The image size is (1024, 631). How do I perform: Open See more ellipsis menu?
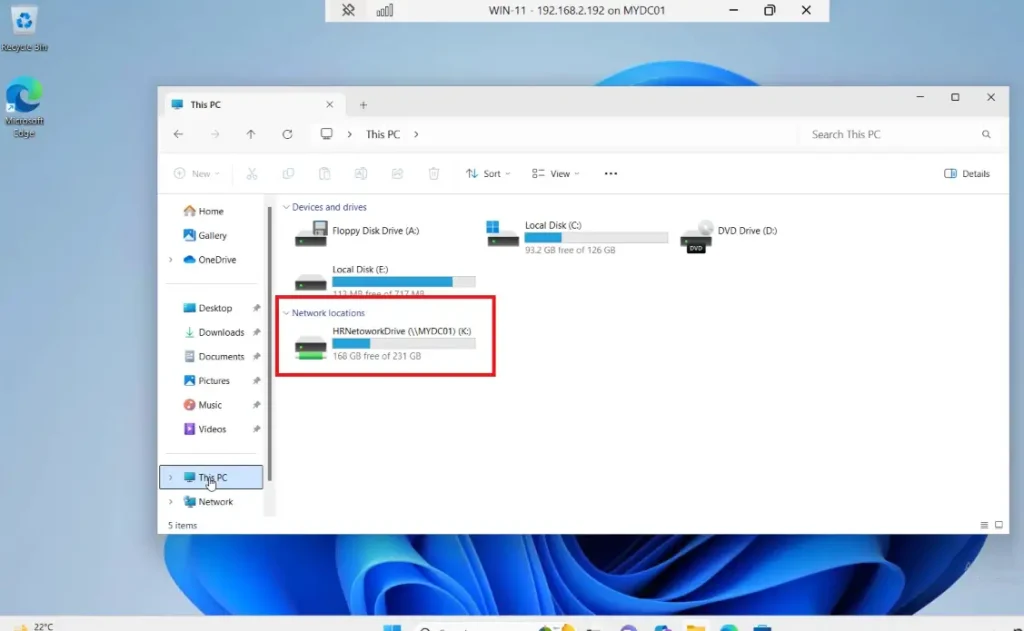611,173
